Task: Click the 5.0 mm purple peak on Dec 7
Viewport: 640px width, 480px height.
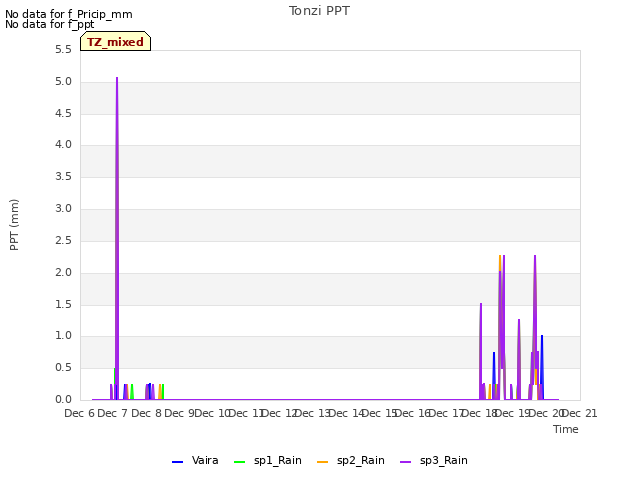Action: click(117, 78)
